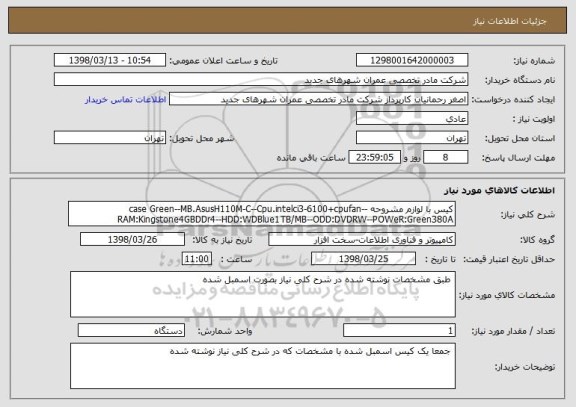Select the delivery province field 'تهران'
576x407 pixels.
(x=412, y=138)
